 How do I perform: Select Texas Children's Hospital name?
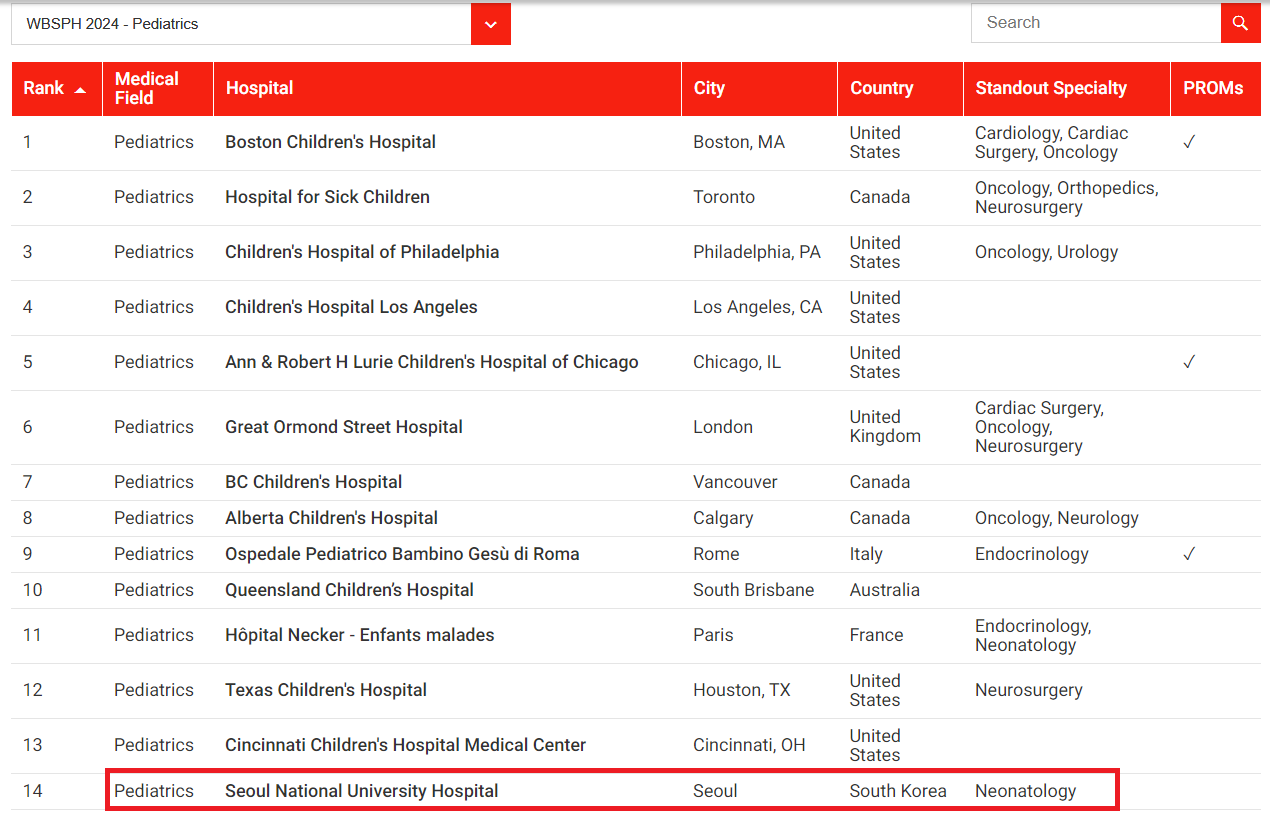coord(326,690)
